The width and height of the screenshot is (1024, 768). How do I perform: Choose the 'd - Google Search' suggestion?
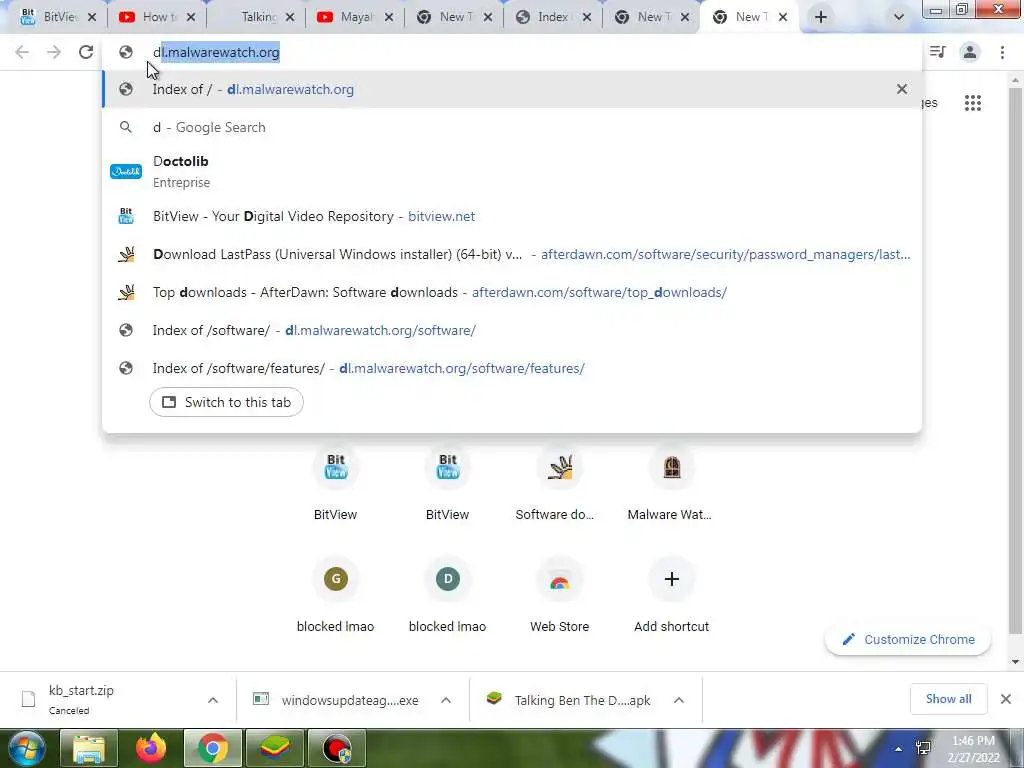coord(512,127)
